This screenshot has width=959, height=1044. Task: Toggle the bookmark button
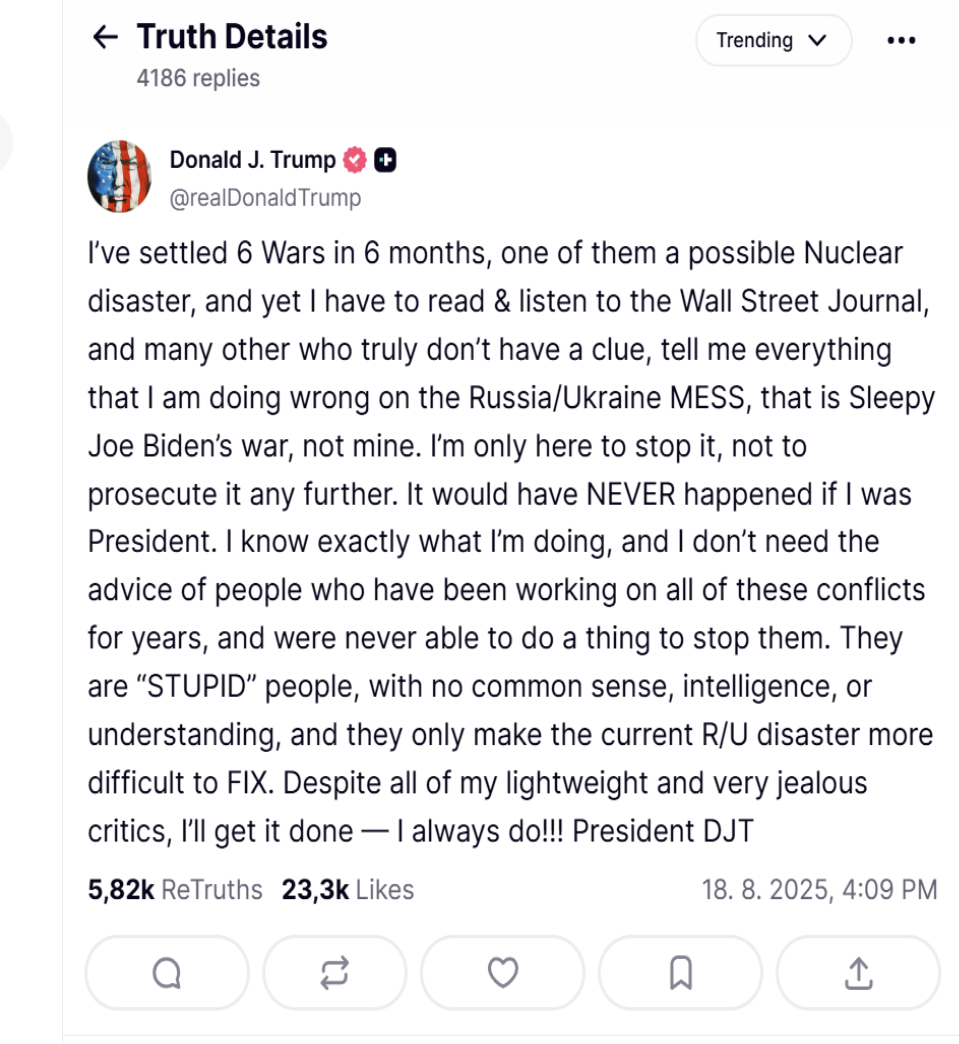[680, 972]
